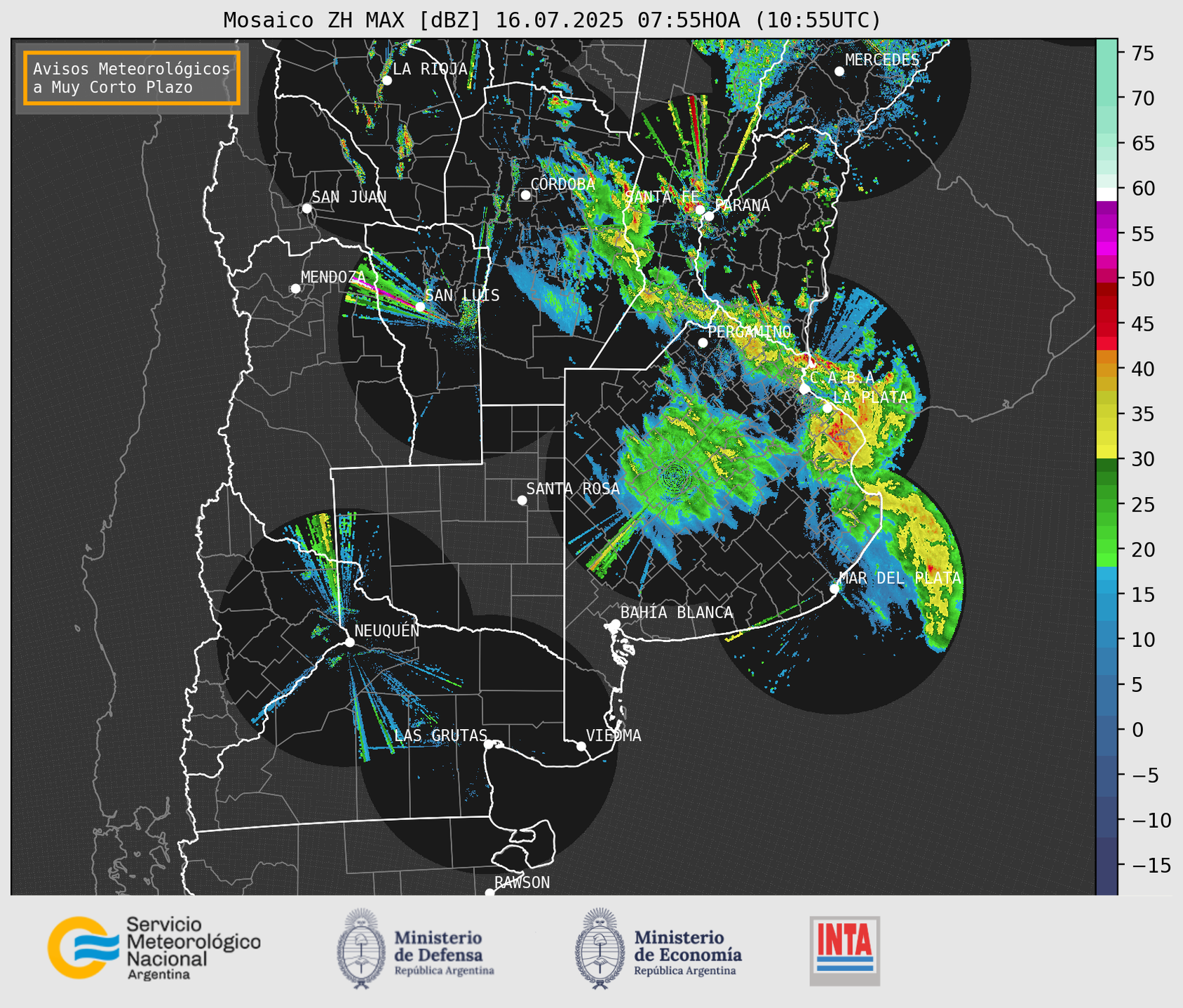Image resolution: width=1183 pixels, height=1008 pixels.
Task: Click the MAR DEL PLATA city marker dot
Action: [834, 589]
